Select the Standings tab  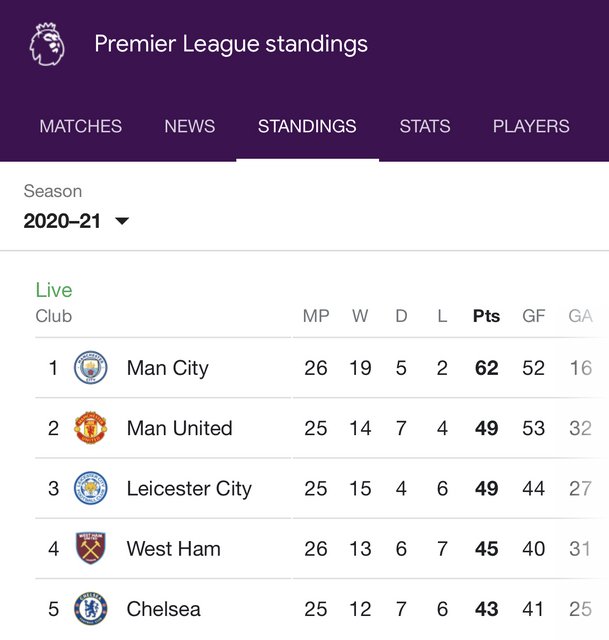pos(307,127)
